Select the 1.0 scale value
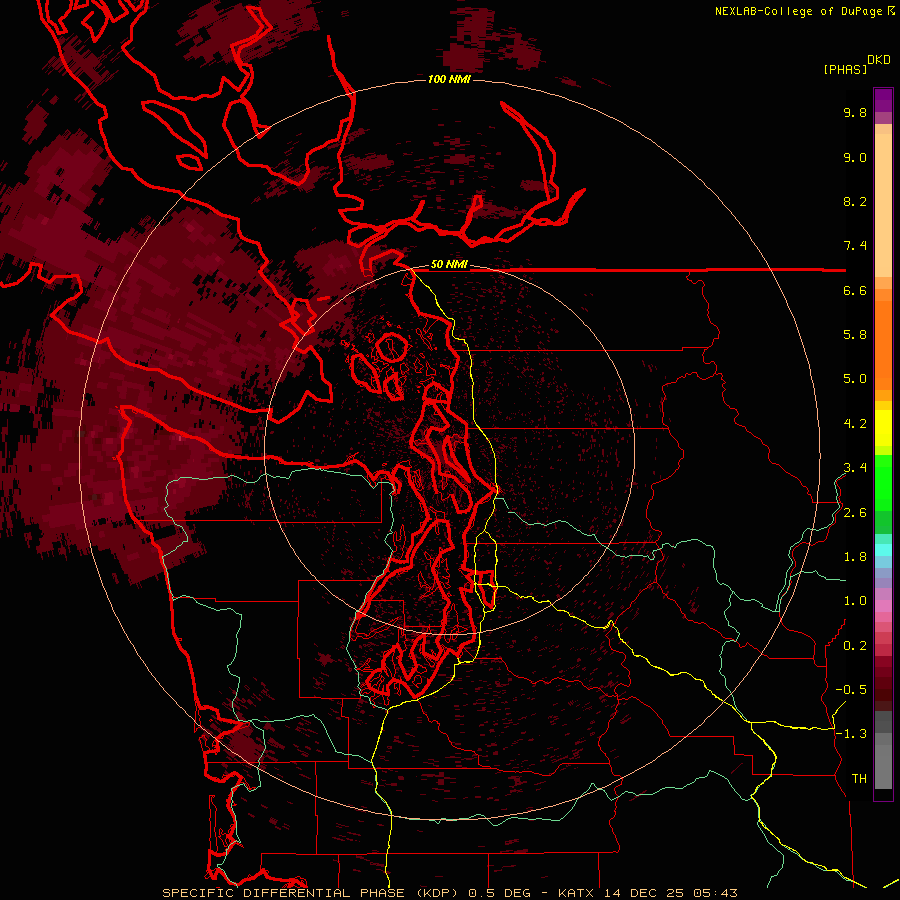Viewport: 900px width, 900px height. [x=855, y=601]
